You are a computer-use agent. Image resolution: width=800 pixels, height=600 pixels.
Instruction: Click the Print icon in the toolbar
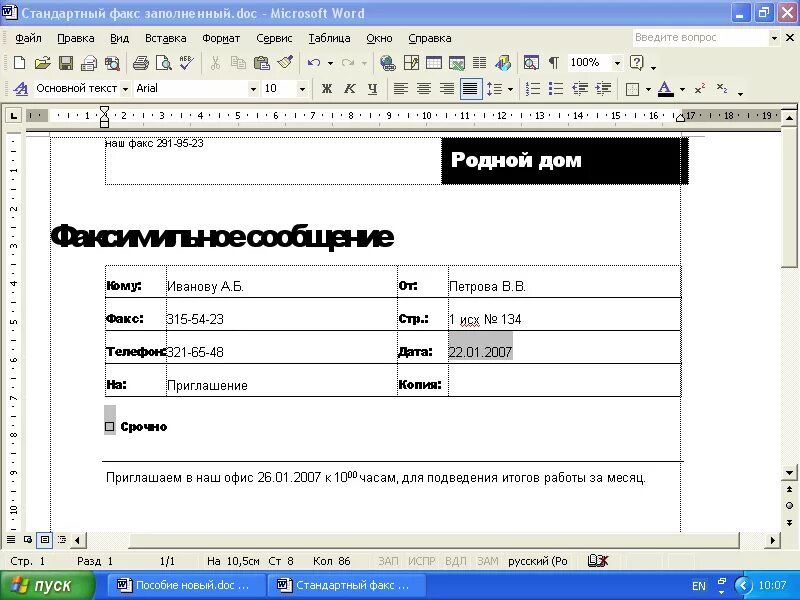pyautogui.click(x=140, y=63)
